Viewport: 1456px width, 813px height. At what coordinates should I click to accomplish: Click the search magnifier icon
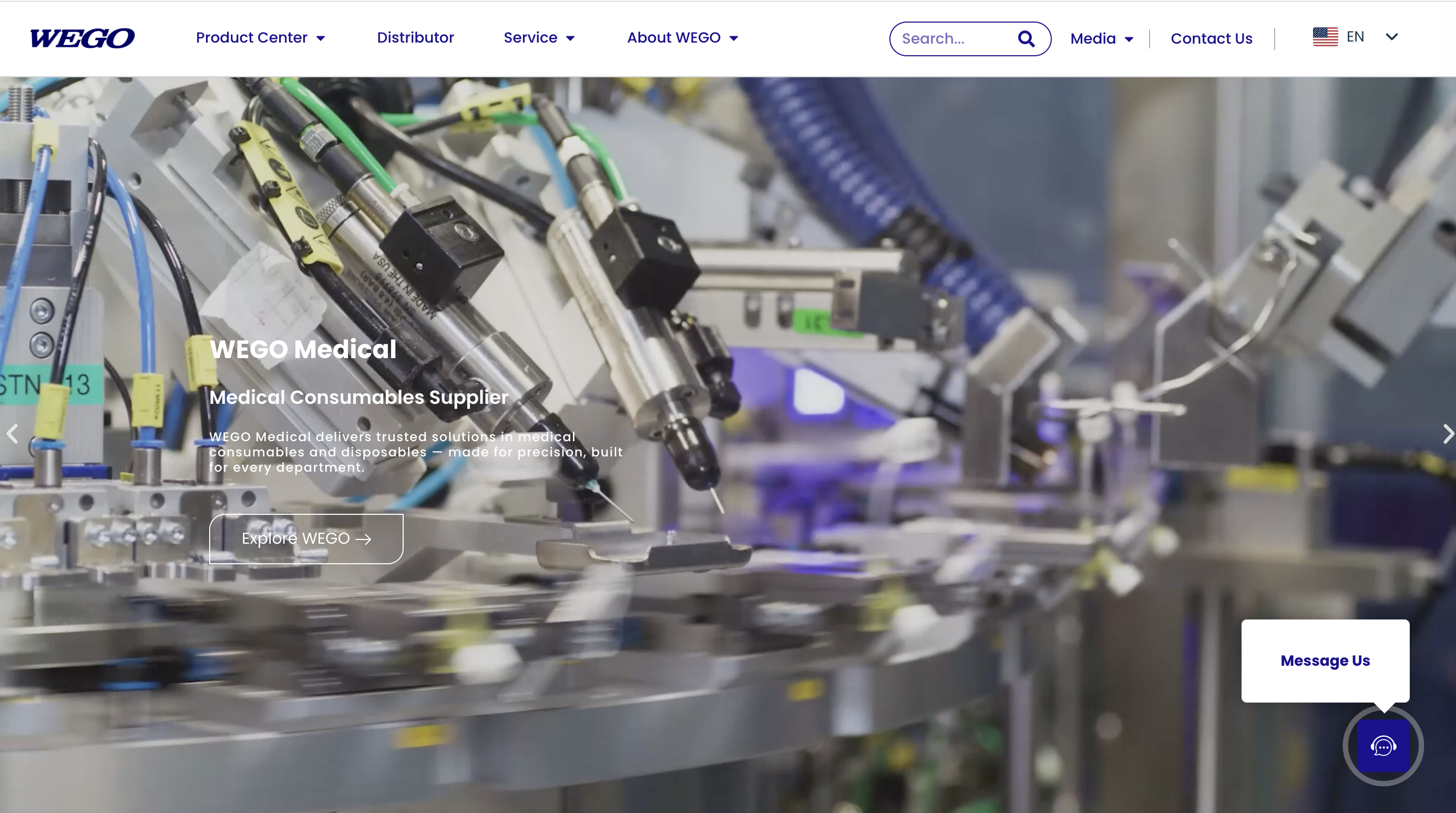(x=1026, y=38)
